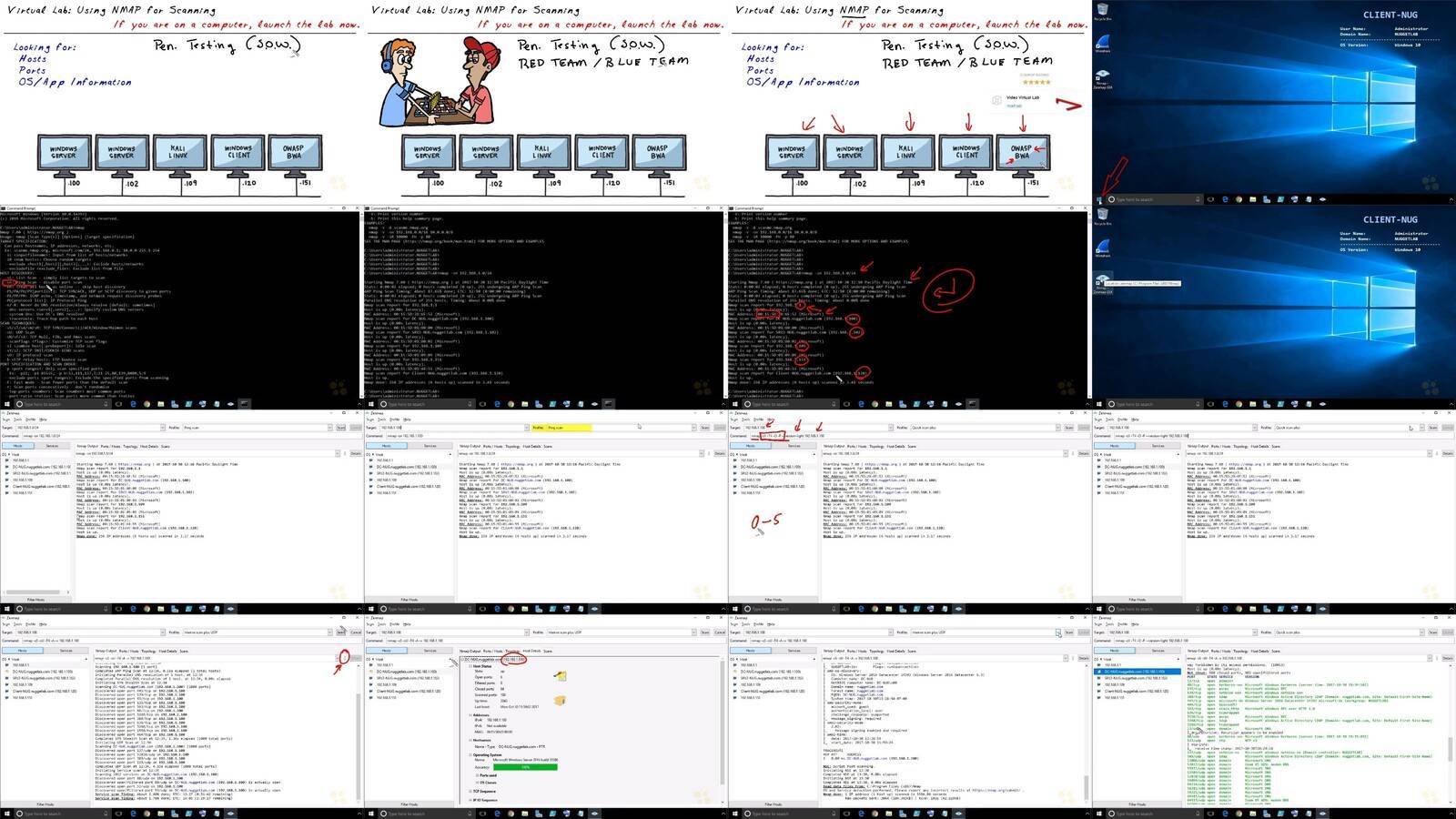Open scan output selector dropdown, "0-5" frame
The height and width of the screenshot is (819, 1456).
coord(1066,453)
